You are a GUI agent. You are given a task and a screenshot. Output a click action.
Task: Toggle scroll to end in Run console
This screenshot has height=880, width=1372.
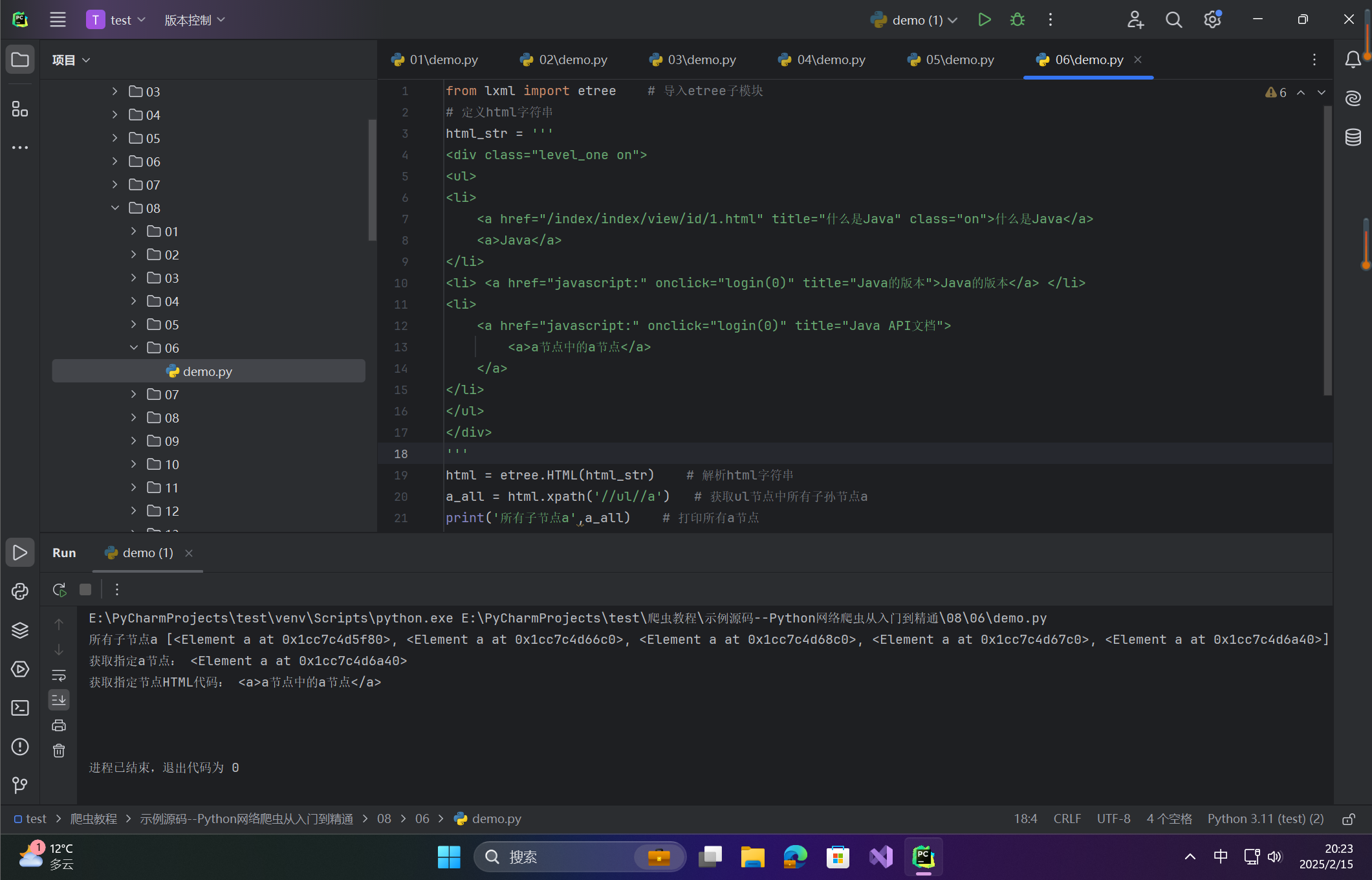(x=59, y=699)
